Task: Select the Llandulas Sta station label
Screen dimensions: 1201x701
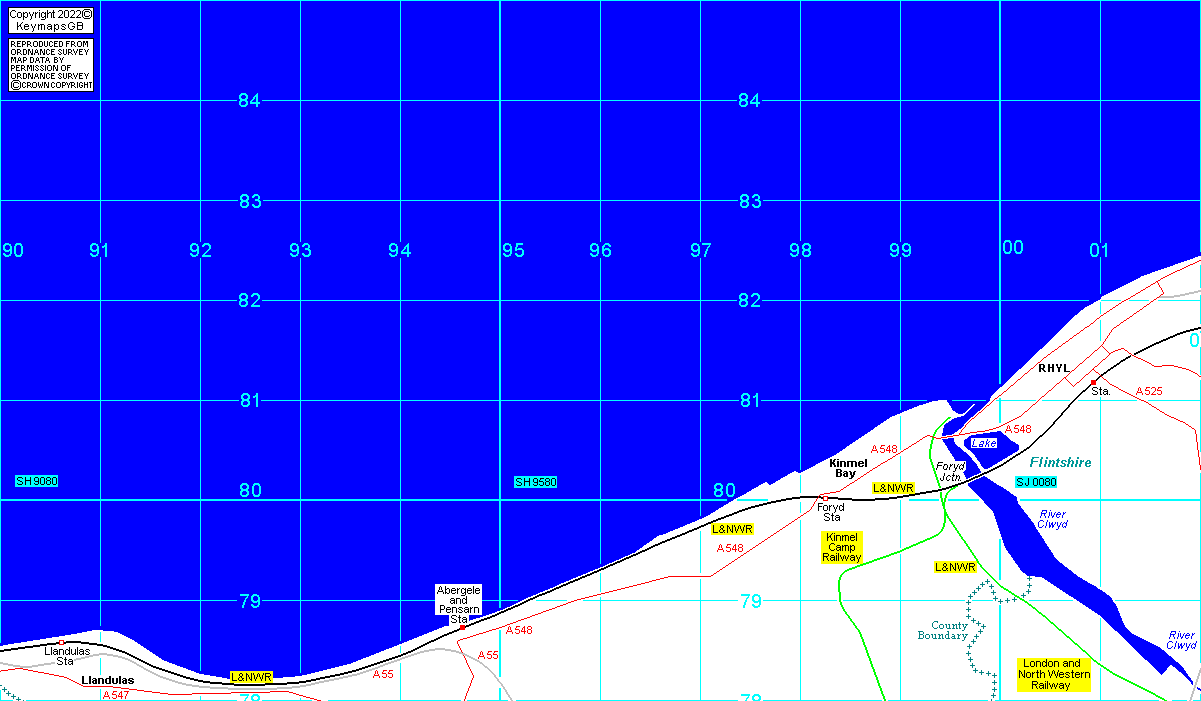Action: (65, 656)
